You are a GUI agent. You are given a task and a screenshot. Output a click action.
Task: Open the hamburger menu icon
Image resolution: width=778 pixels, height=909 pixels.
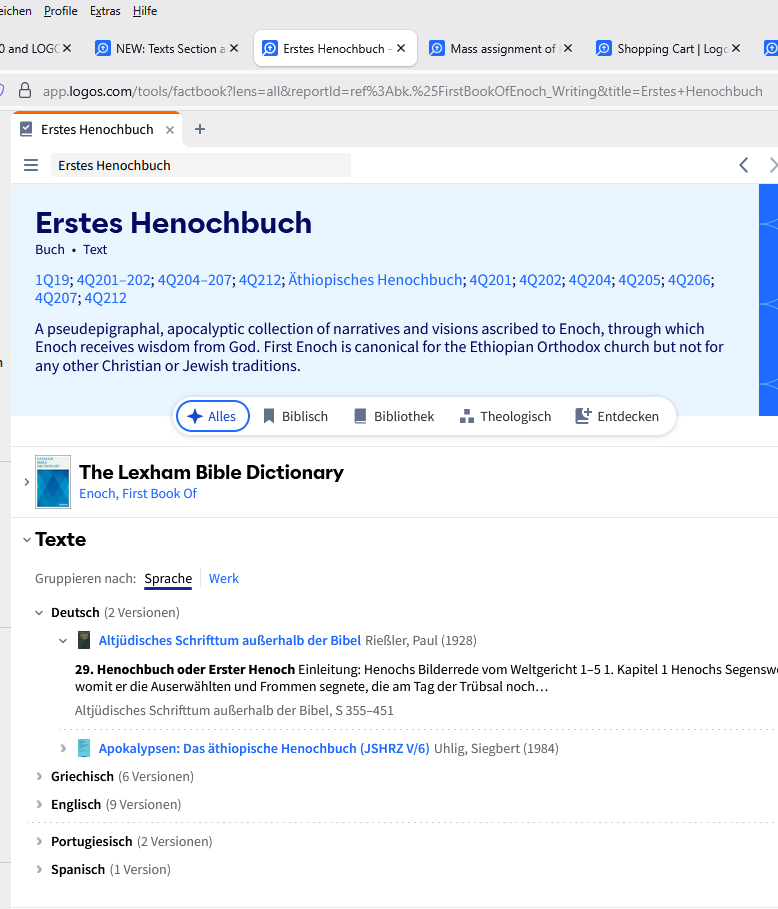click(x=30, y=165)
